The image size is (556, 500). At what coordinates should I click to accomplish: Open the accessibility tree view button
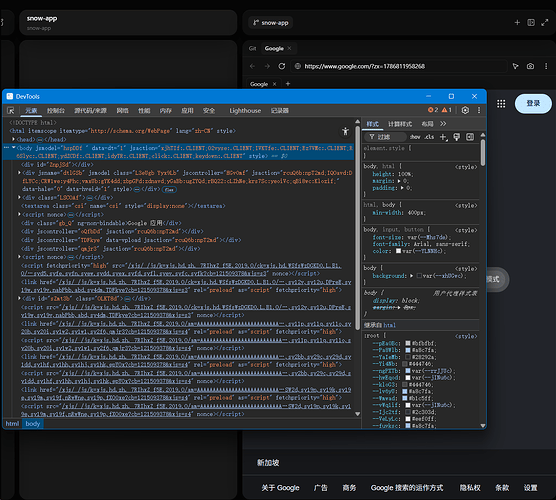point(345,132)
